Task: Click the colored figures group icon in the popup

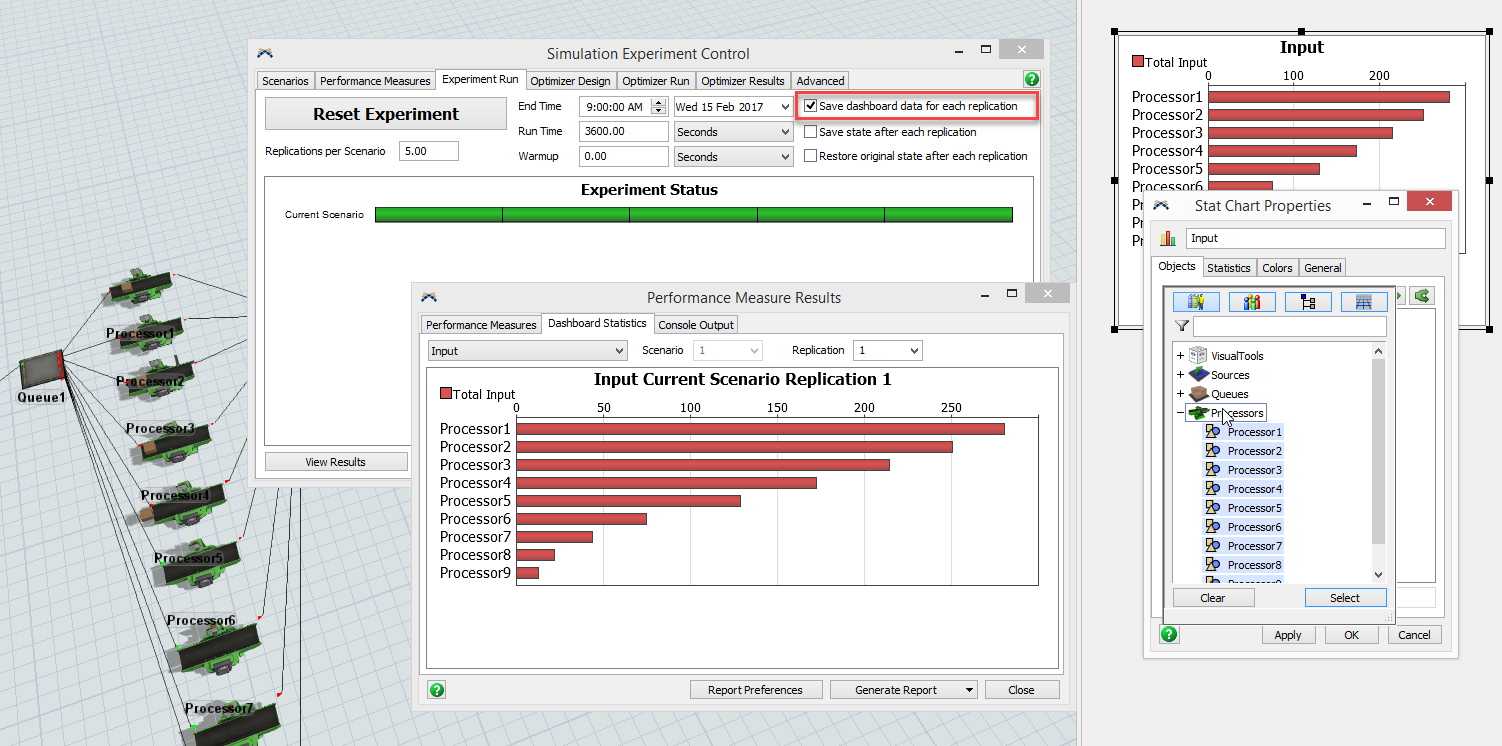Action: point(1251,301)
